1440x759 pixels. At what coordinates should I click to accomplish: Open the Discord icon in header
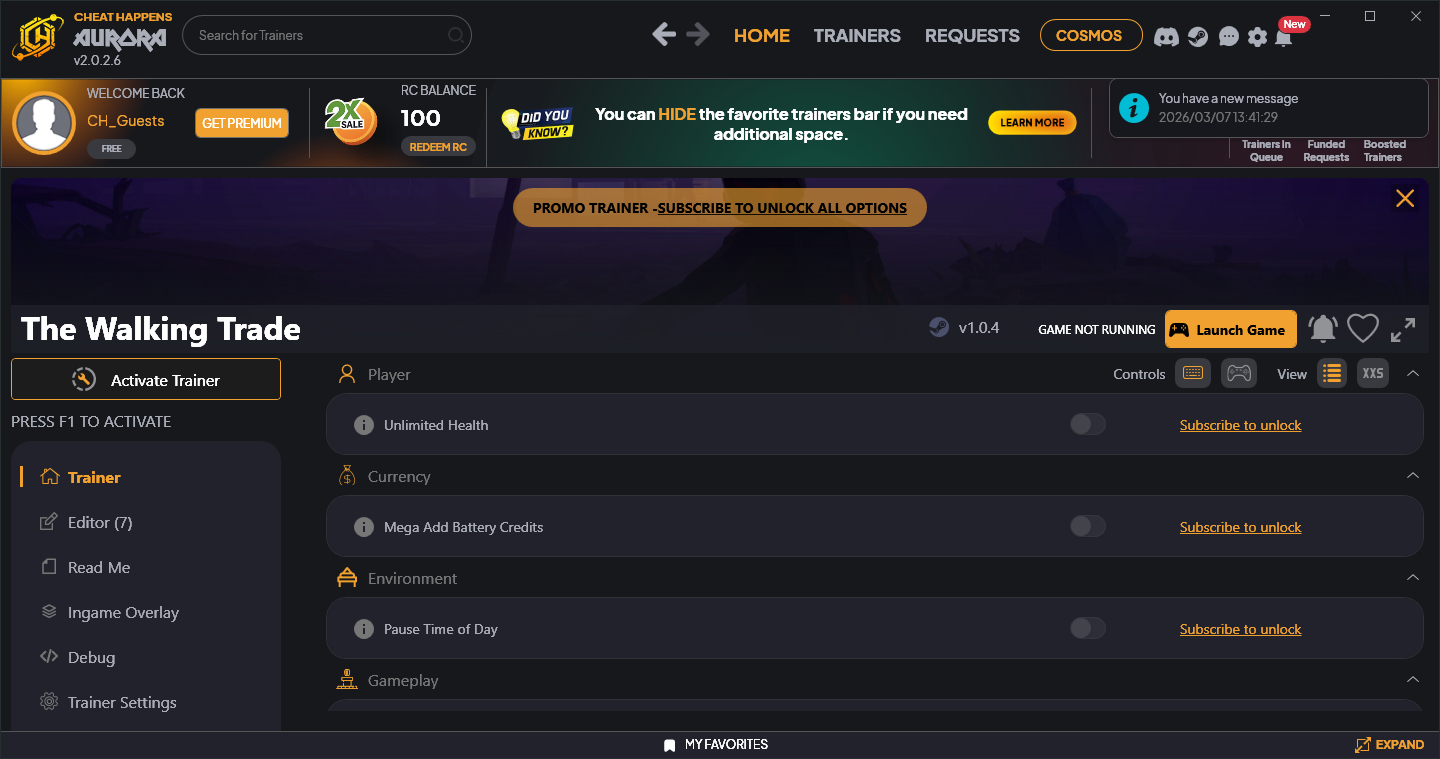point(1166,37)
